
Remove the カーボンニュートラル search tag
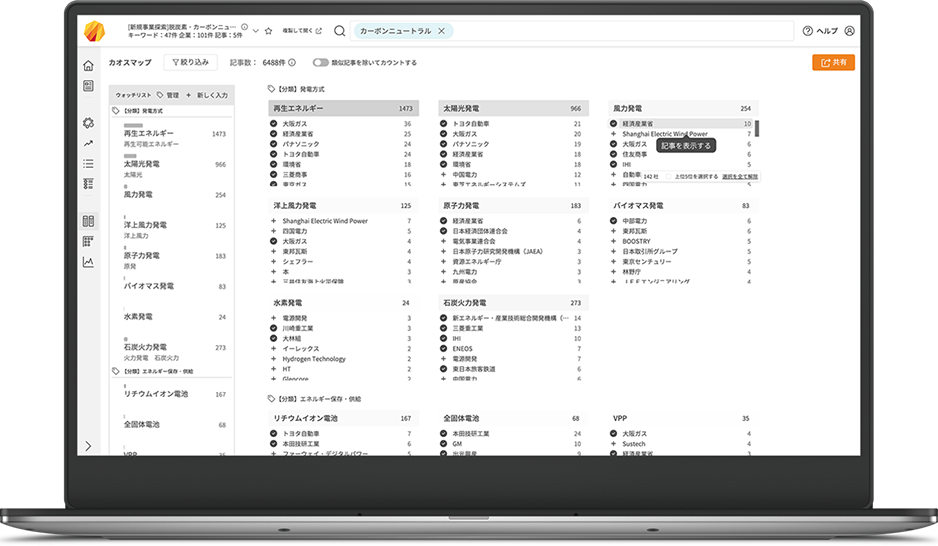pyautogui.click(x=441, y=31)
